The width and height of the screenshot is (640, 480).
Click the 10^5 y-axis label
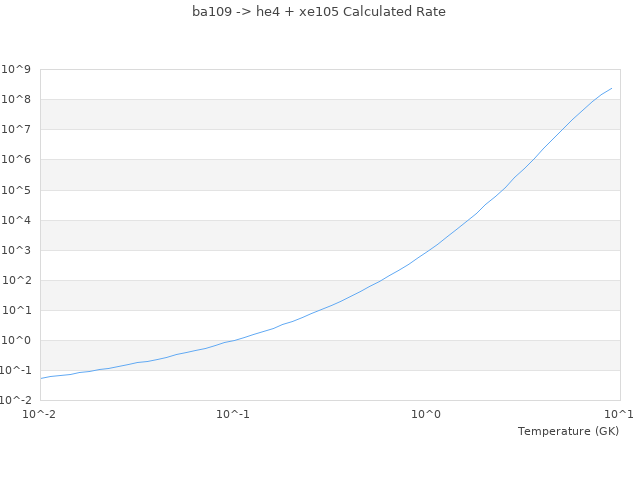[17, 190]
